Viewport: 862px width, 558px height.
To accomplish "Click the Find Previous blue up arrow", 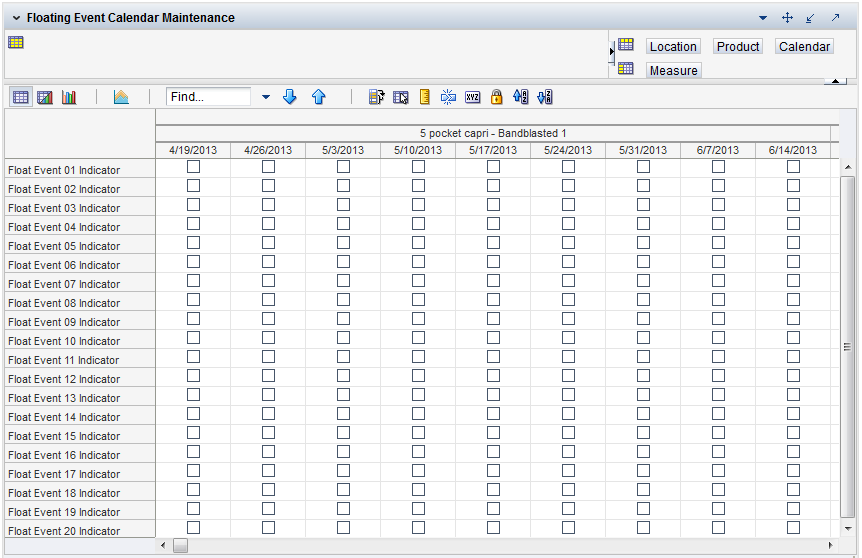I will [x=319, y=97].
